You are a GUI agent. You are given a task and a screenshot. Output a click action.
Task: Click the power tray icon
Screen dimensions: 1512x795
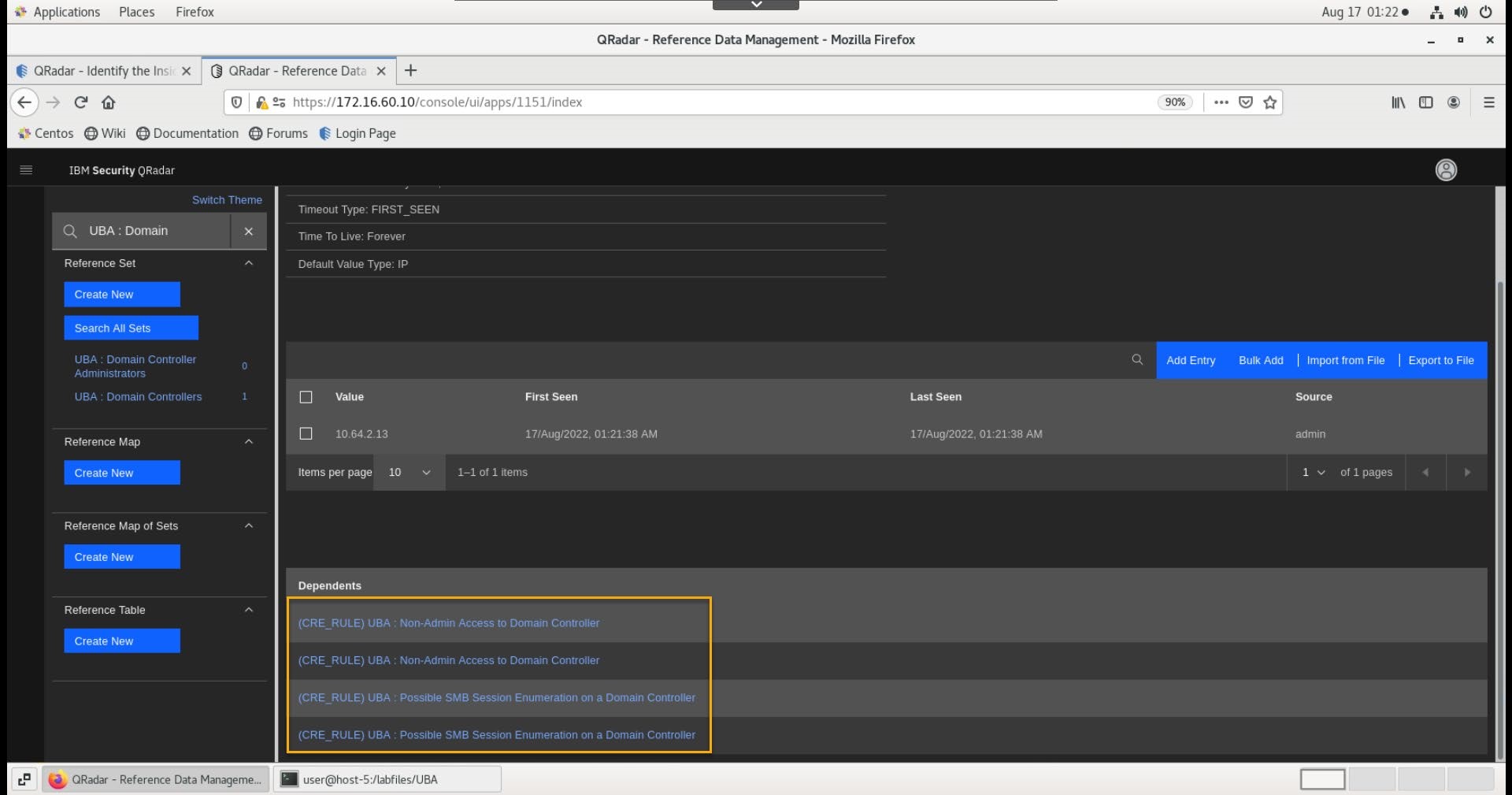point(1485,12)
